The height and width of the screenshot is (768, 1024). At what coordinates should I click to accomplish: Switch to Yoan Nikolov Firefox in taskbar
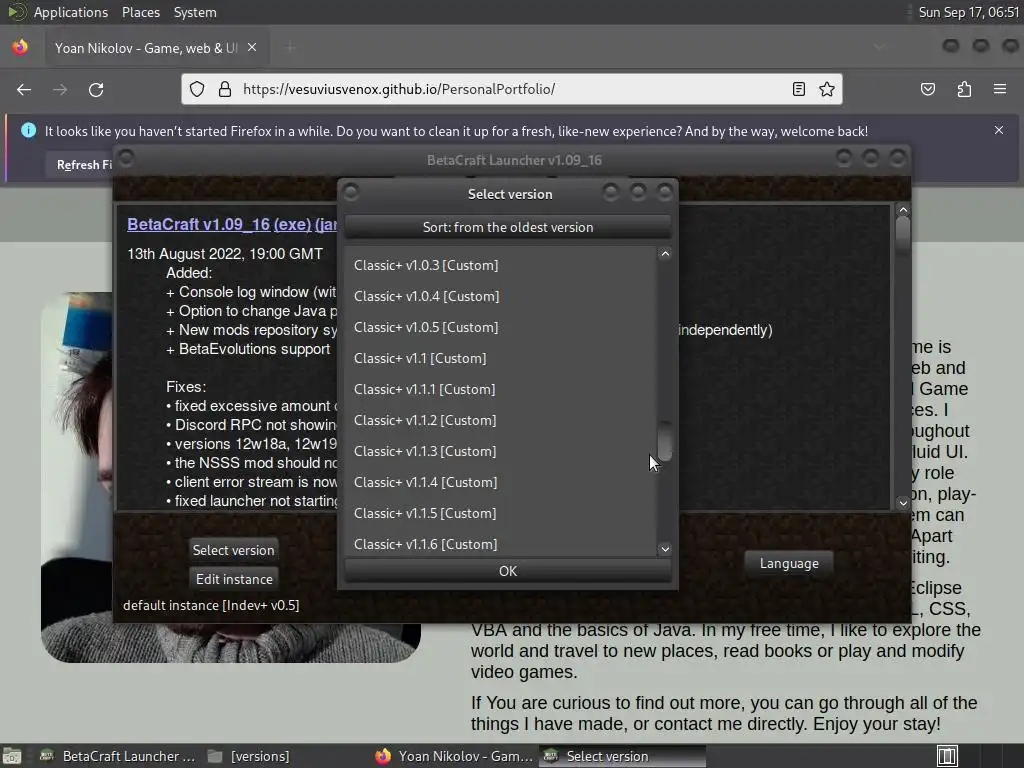[455, 756]
